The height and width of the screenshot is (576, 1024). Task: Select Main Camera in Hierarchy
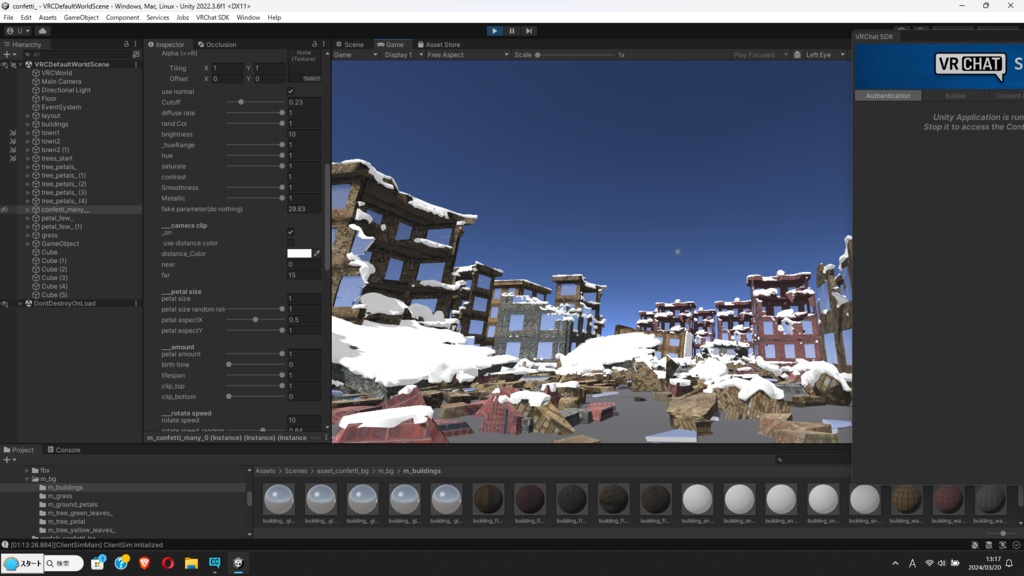[61, 82]
